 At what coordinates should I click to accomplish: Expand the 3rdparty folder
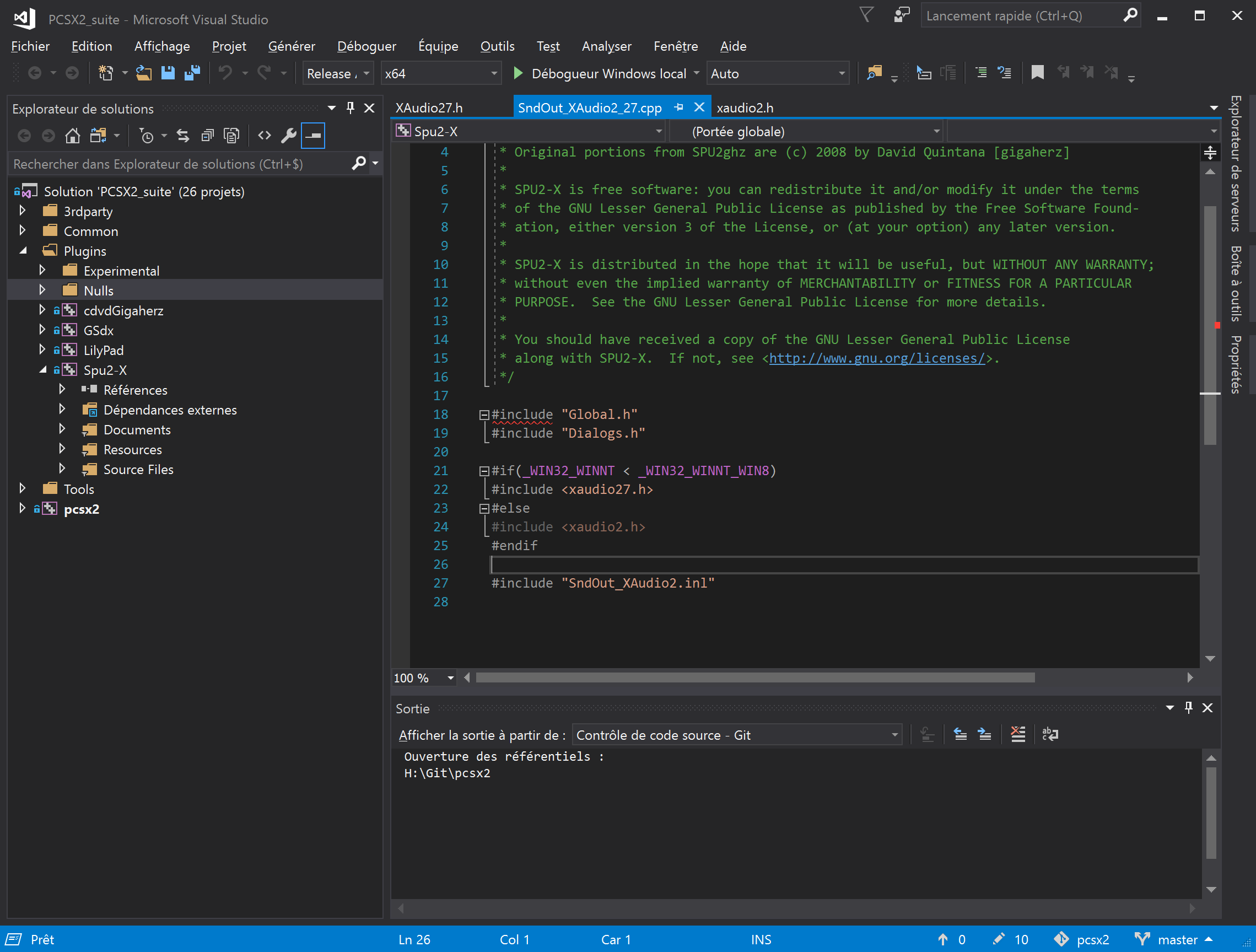(x=22, y=211)
